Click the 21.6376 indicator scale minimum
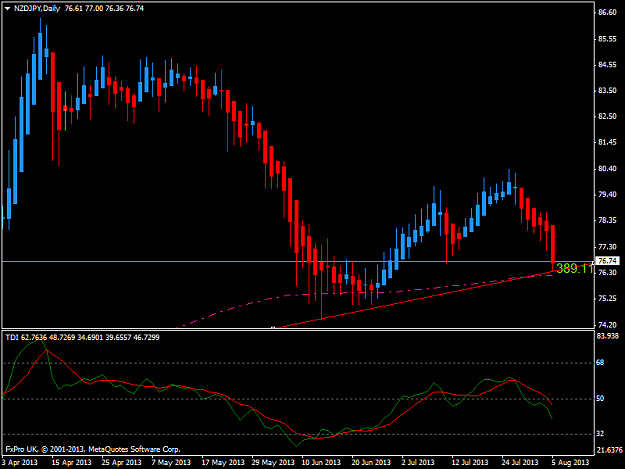Viewport: 625px width, 469px height. point(610,450)
